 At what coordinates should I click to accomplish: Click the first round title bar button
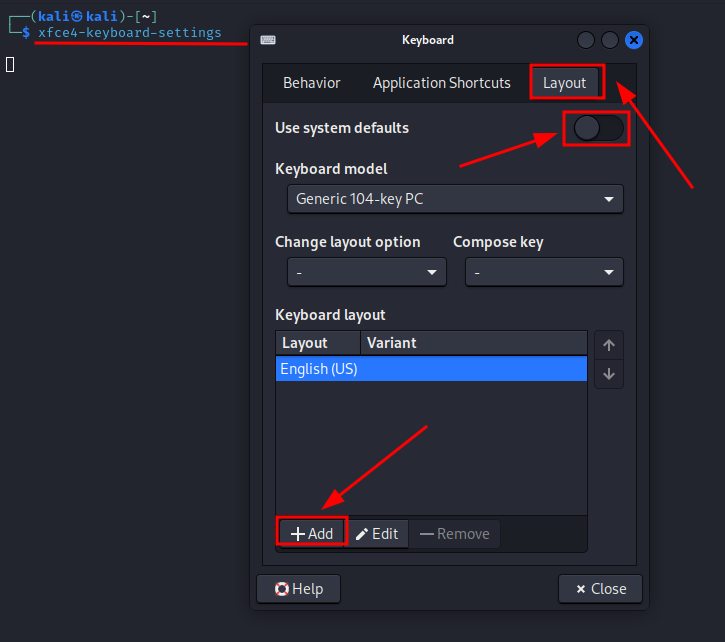coord(585,40)
